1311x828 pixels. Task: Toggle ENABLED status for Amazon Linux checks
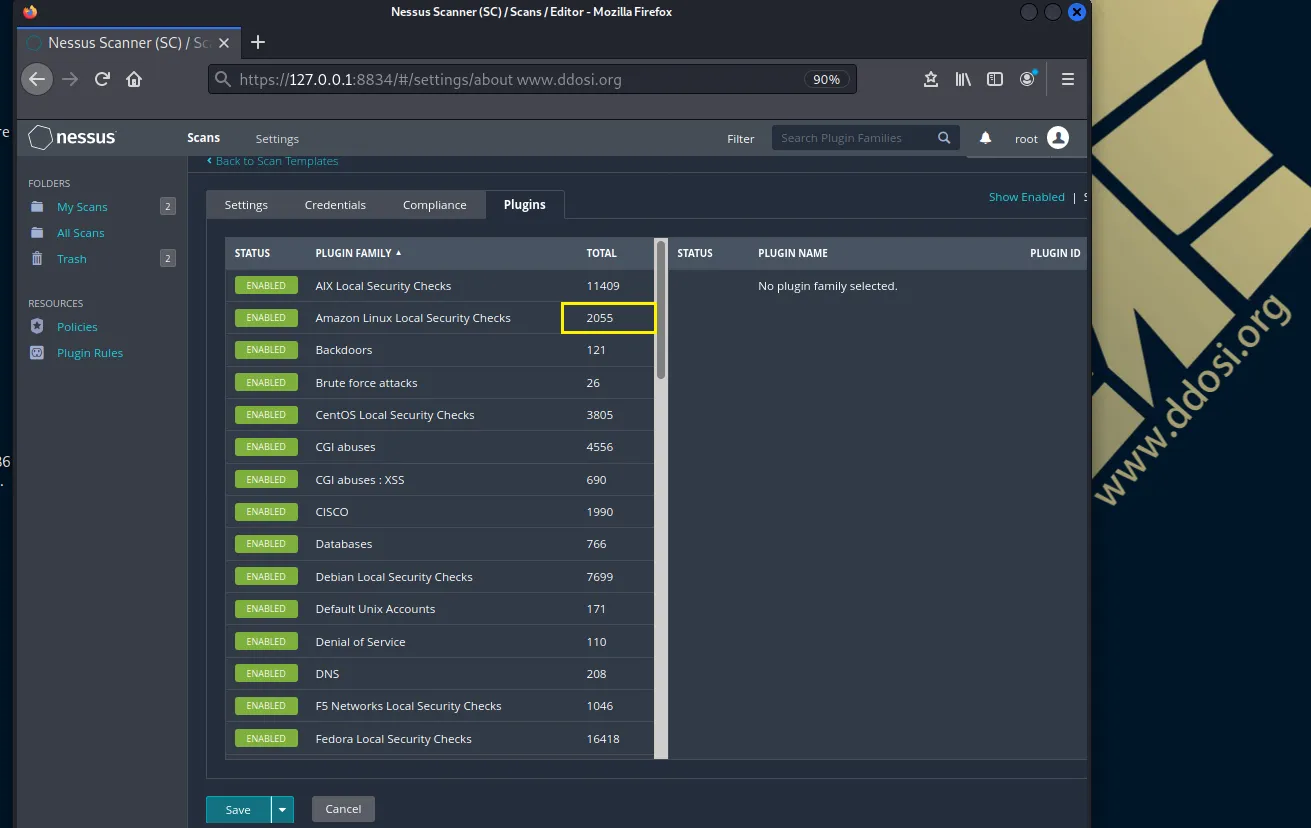tap(266, 318)
